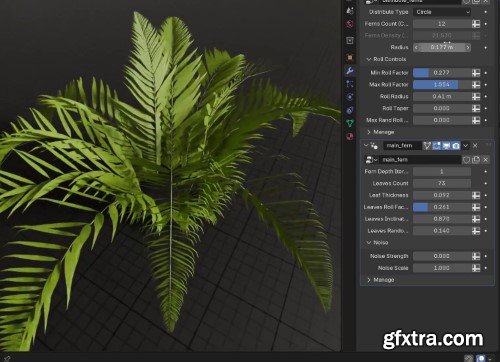500x362 pixels.
Task: Animate the Radius property dot
Action: pos(486,47)
